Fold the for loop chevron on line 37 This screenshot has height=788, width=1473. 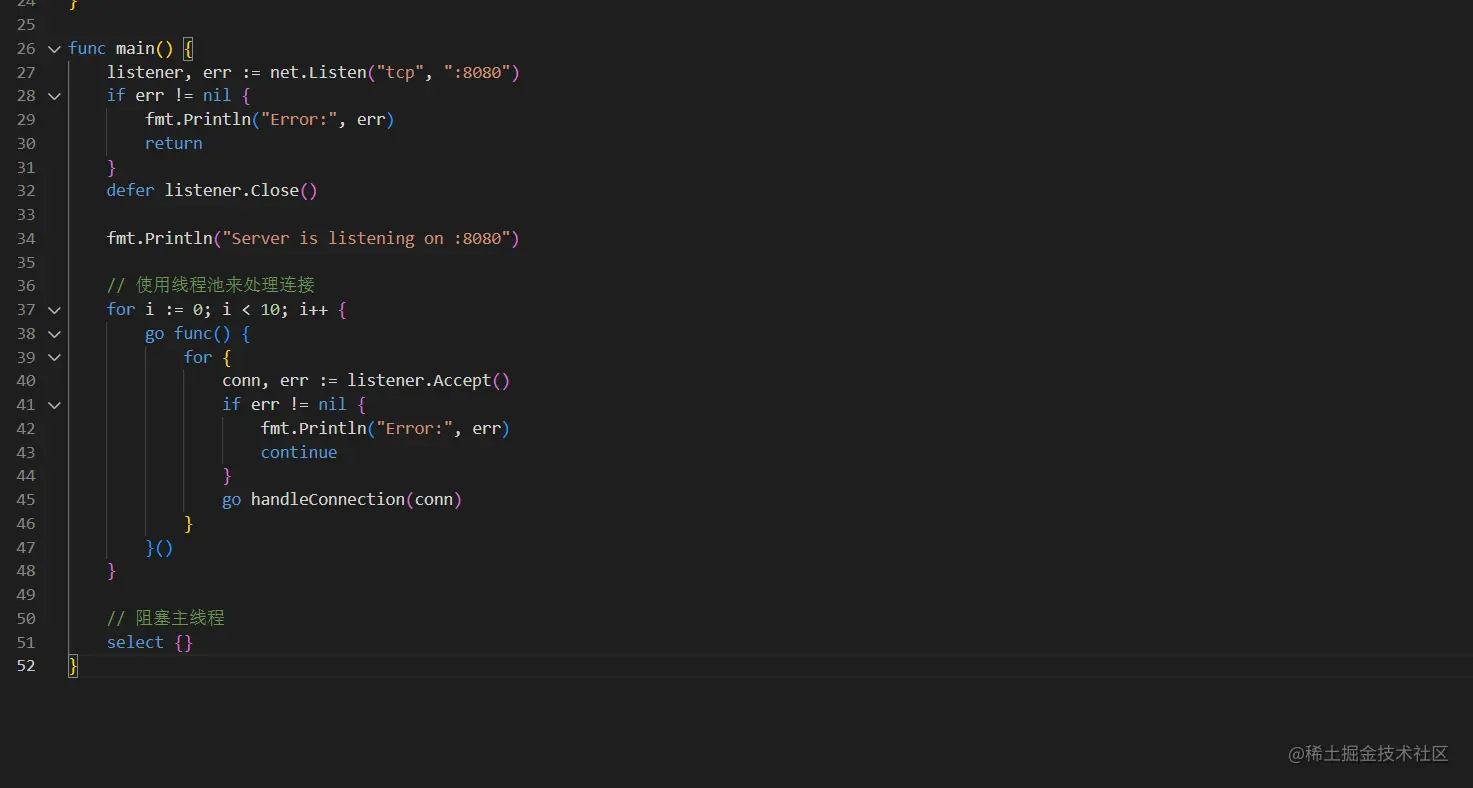pos(54,310)
